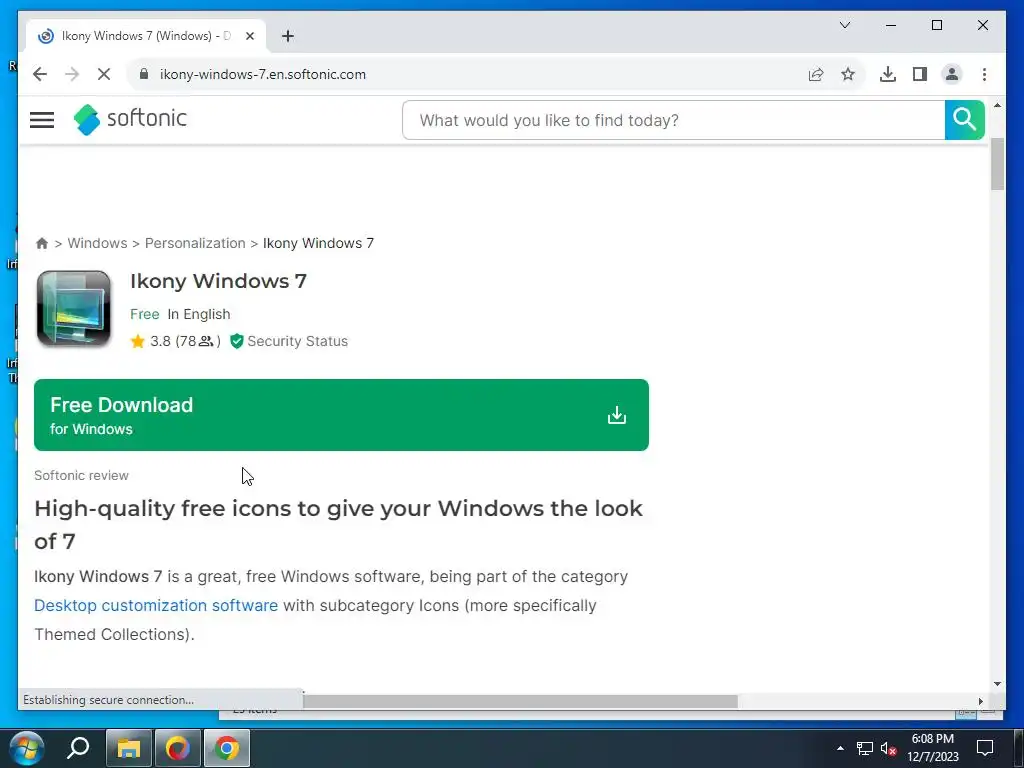Click the home breadcrumb icon
The width and height of the screenshot is (1024, 768).
[42, 243]
